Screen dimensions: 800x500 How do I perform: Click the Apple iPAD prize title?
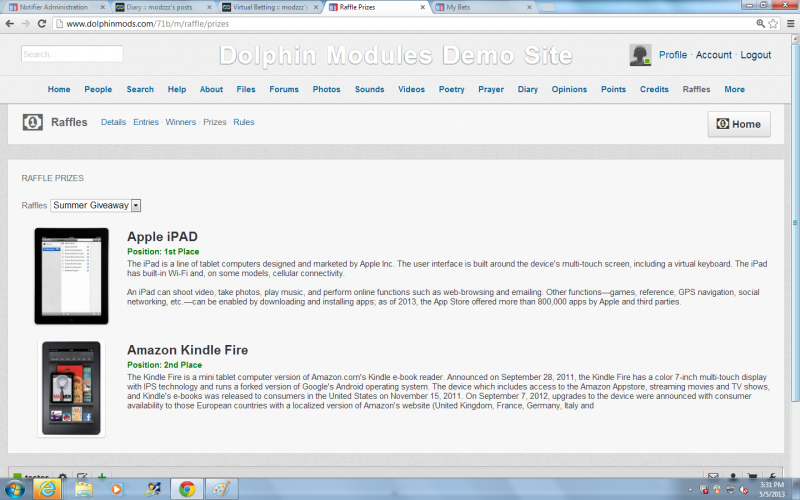(x=162, y=237)
